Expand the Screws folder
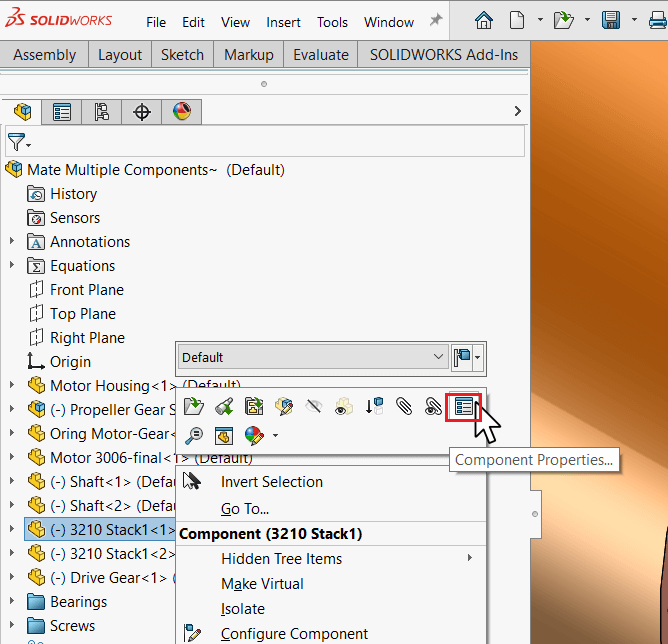Screen dimensions: 668x644 (12, 625)
